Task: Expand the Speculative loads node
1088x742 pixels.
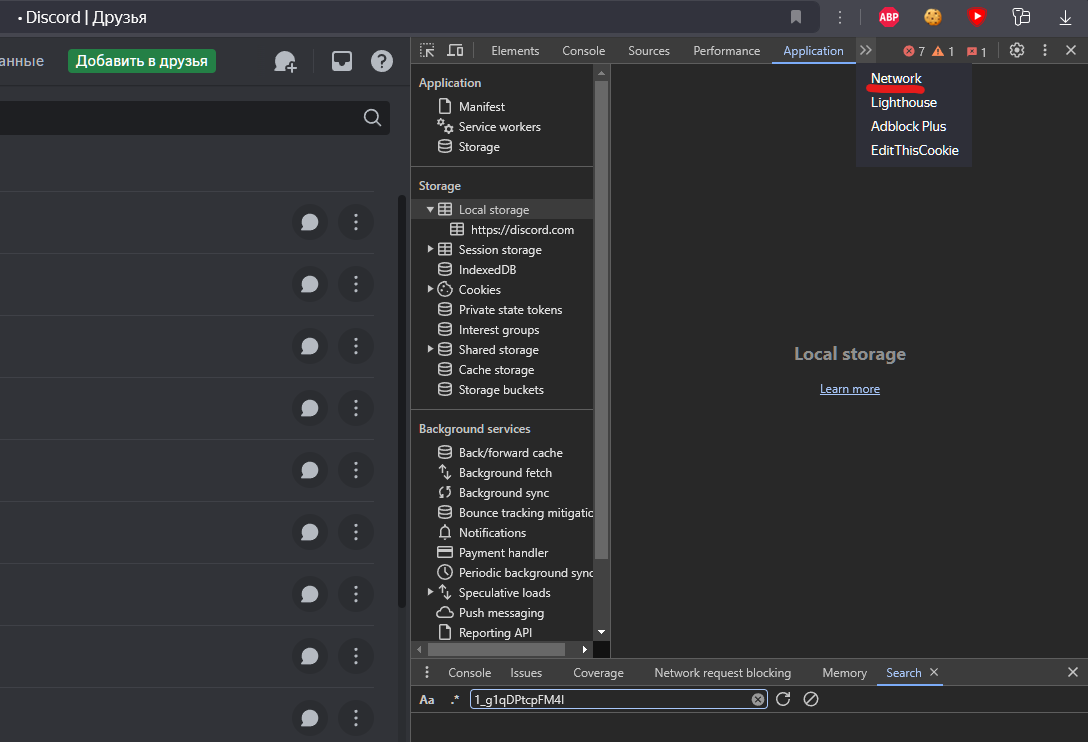Action: coord(430,591)
